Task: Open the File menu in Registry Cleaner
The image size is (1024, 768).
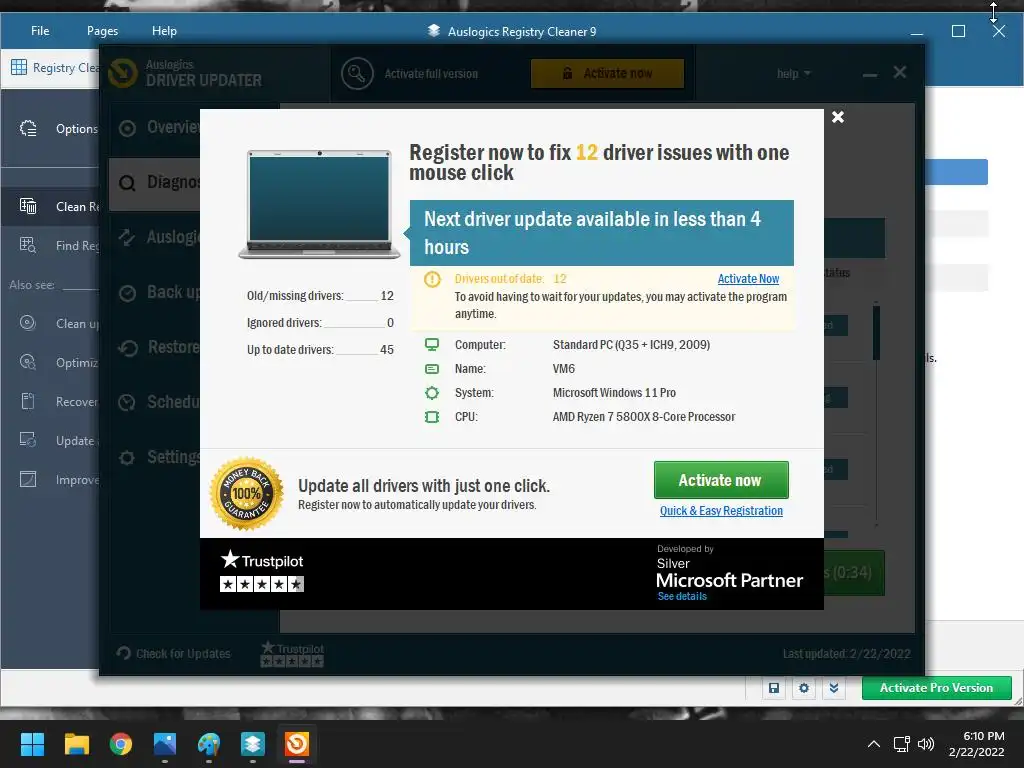Action: [x=40, y=31]
